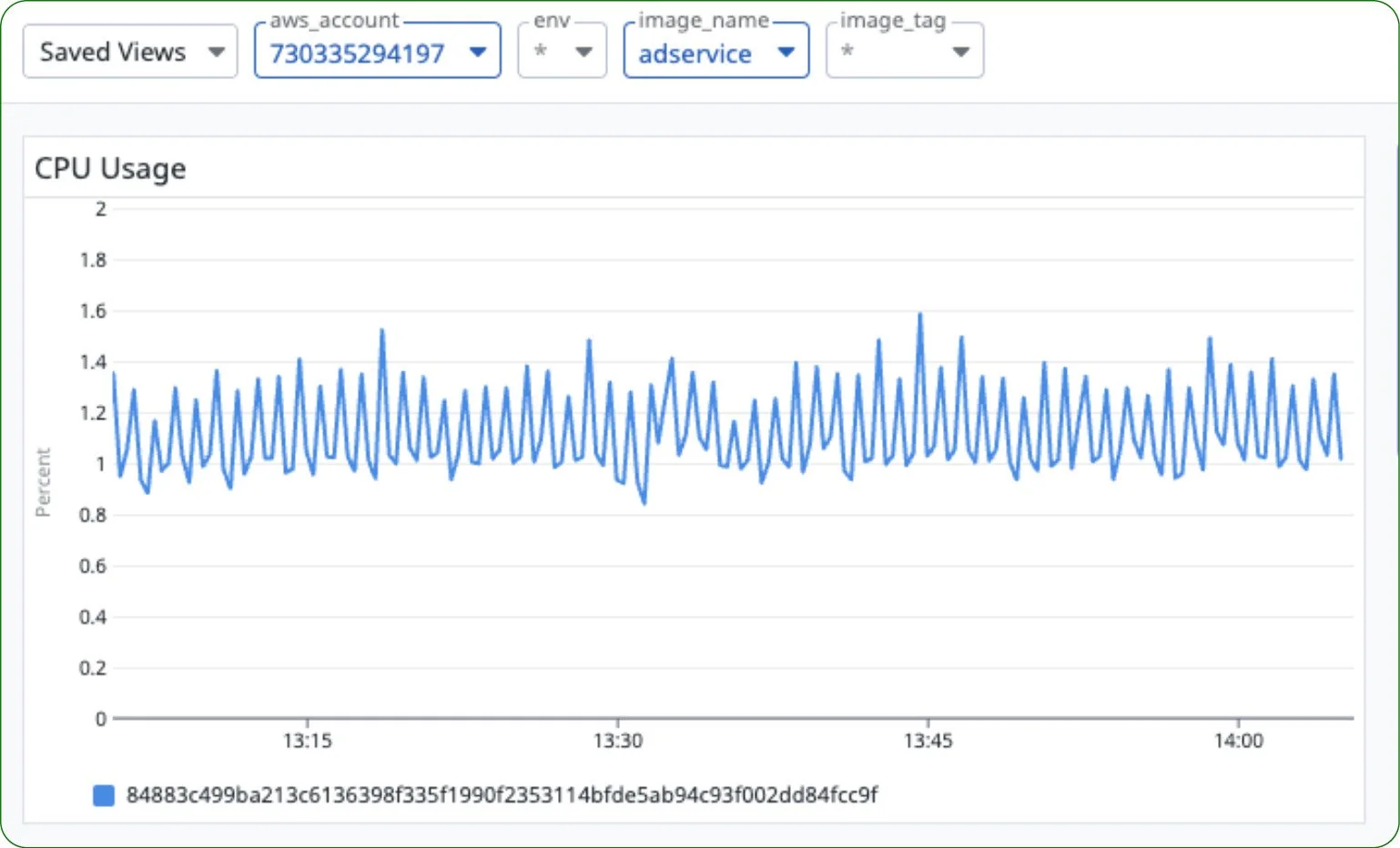Click the 1.6 y-axis value

tap(93, 311)
